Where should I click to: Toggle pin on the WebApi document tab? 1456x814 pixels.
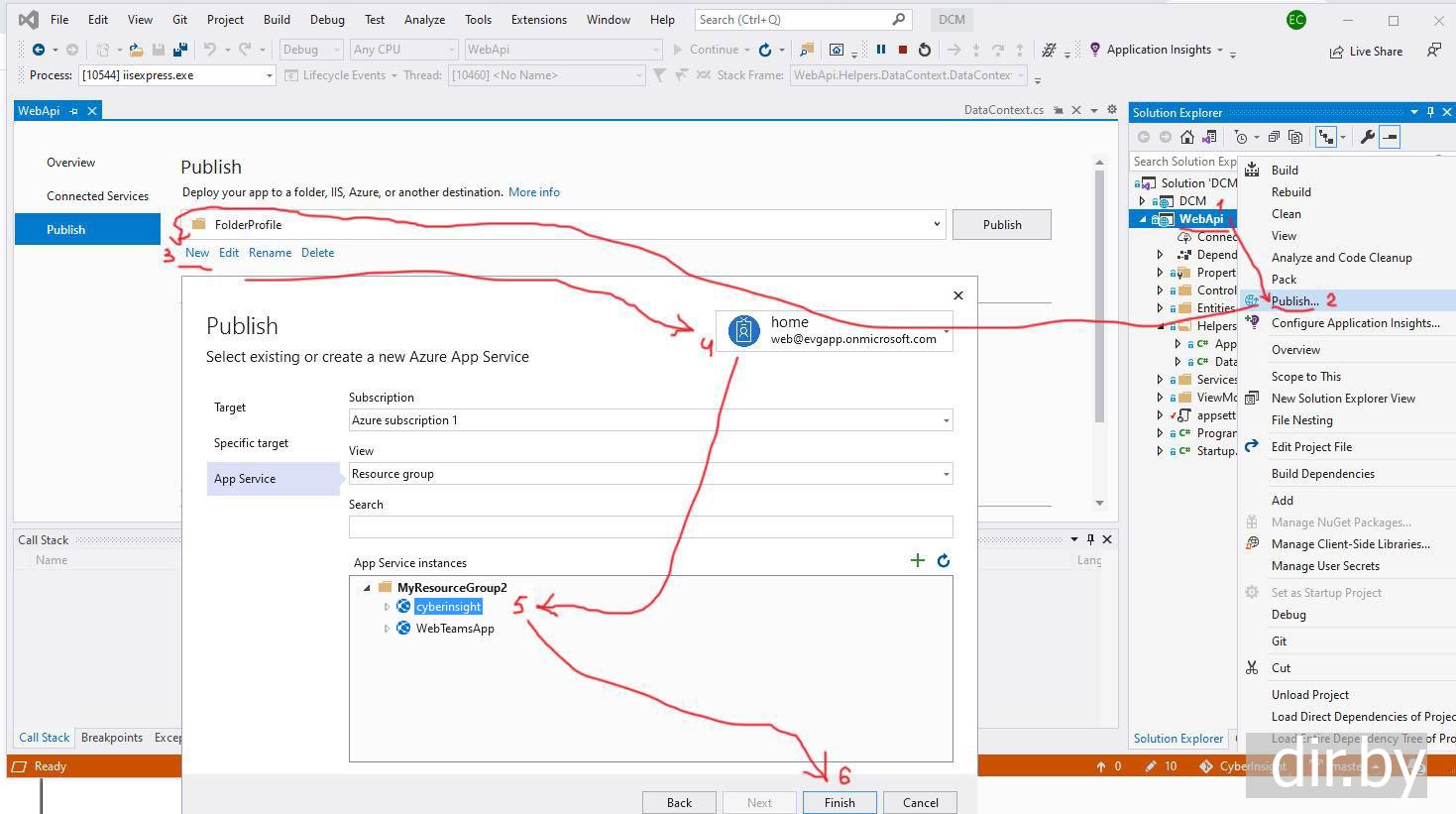tap(74, 111)
